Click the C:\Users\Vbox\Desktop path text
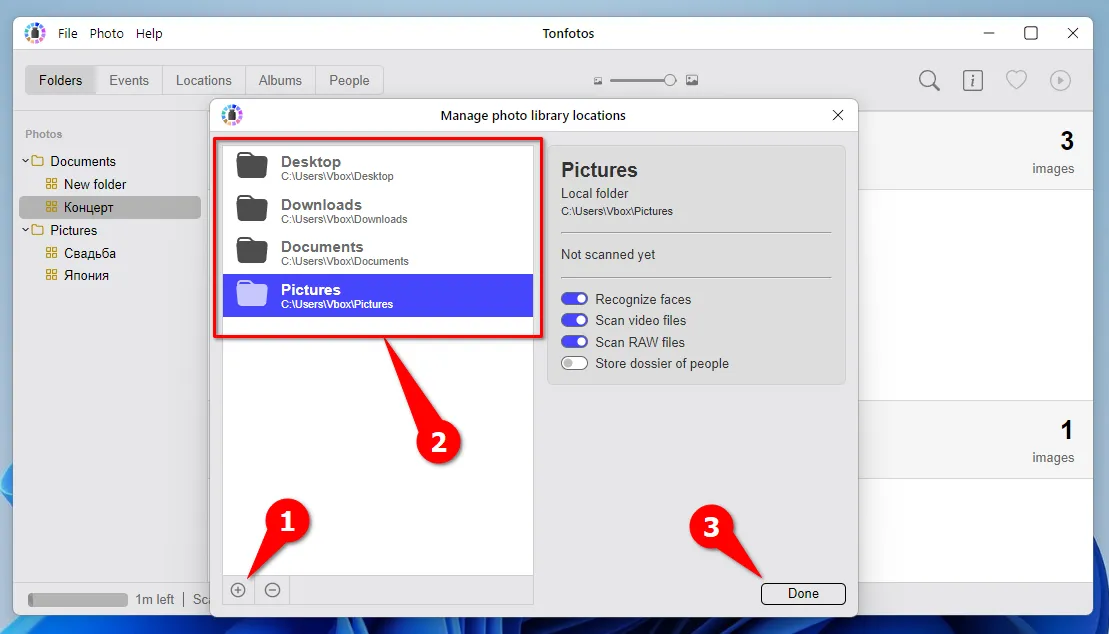 [x=337, y=176]
